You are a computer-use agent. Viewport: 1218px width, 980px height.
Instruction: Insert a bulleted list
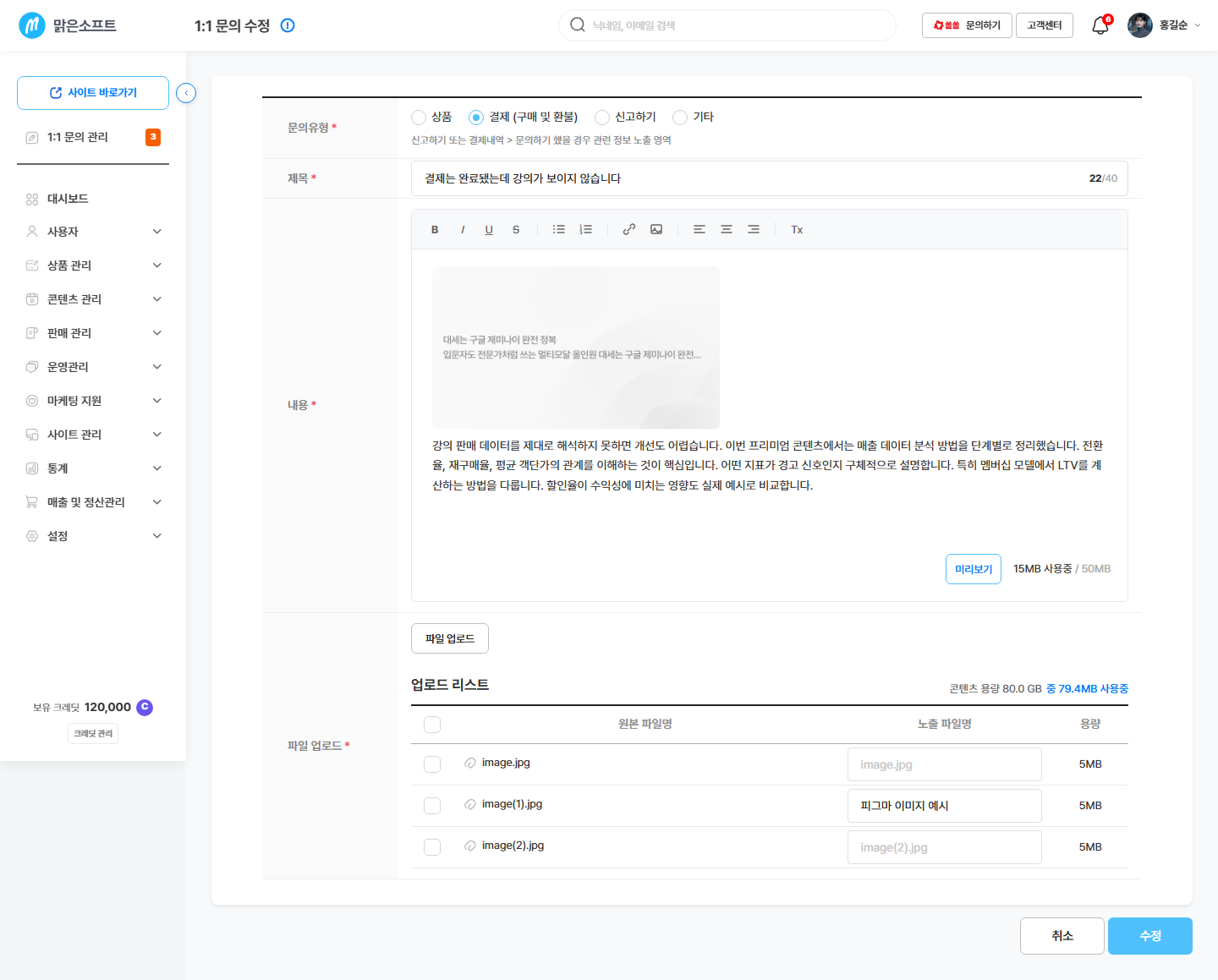click(559, 229)
